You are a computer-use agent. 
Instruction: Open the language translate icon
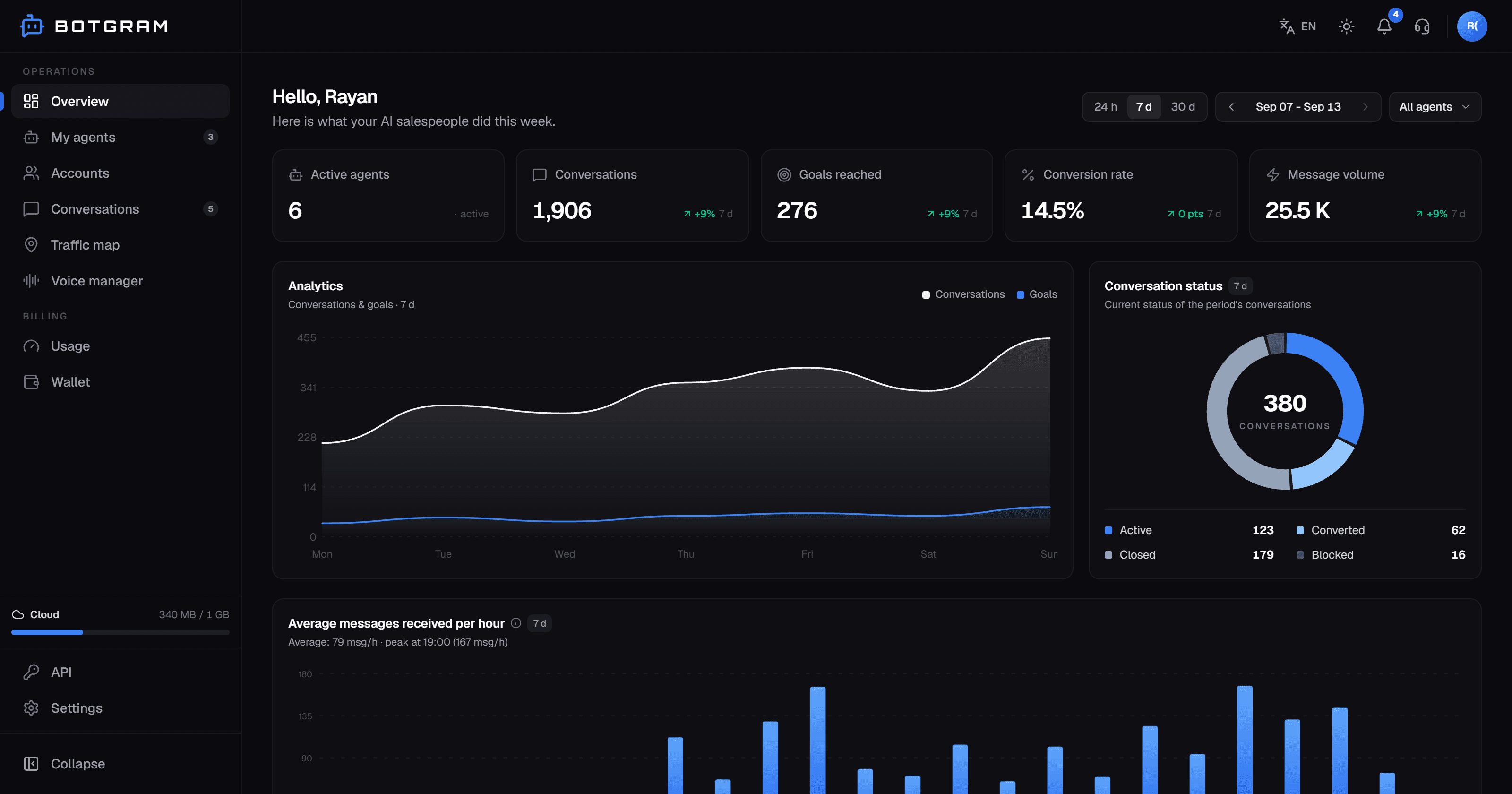[x=1287, y=26]
